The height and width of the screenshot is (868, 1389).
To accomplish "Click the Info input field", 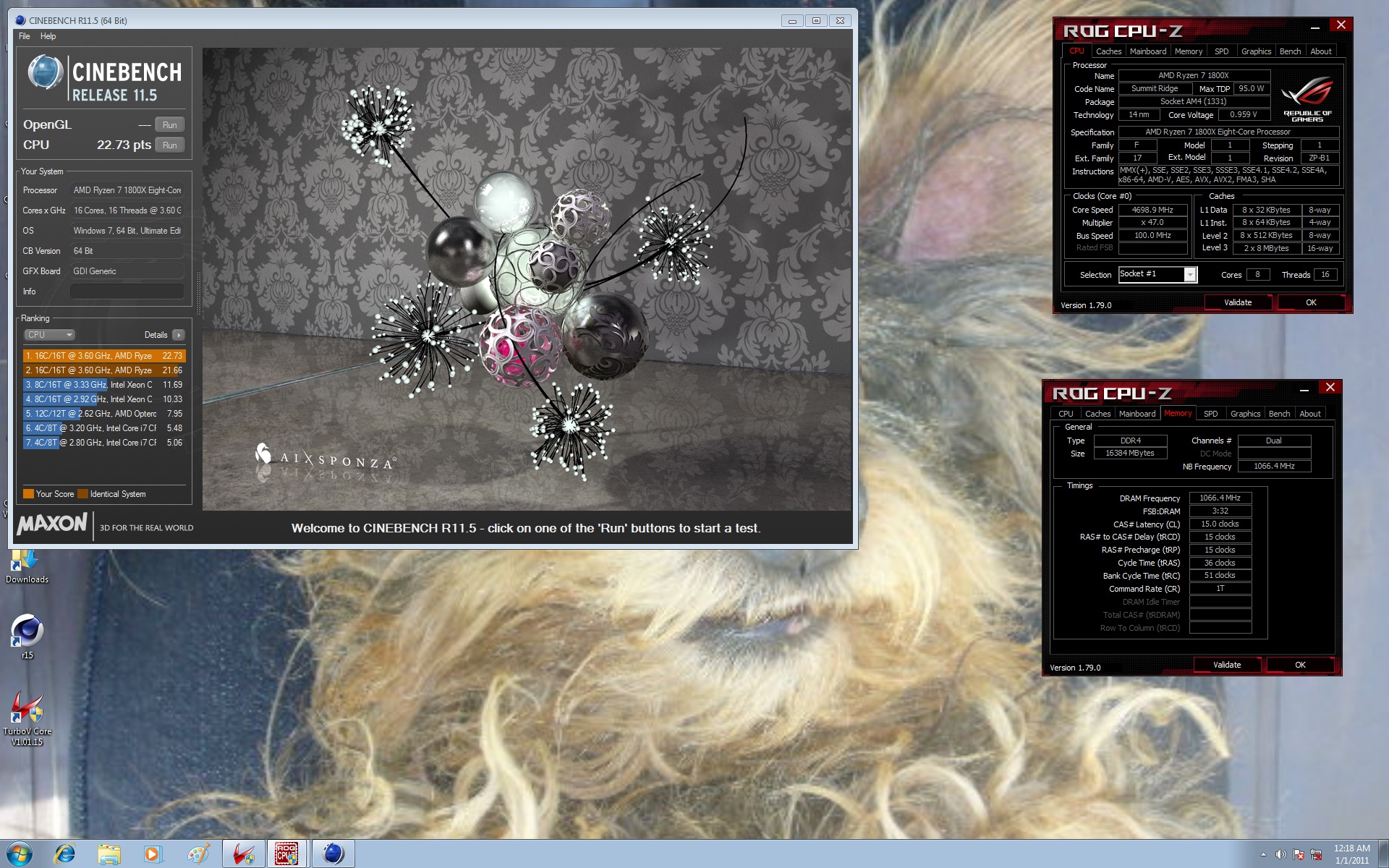I will (127, 292).
